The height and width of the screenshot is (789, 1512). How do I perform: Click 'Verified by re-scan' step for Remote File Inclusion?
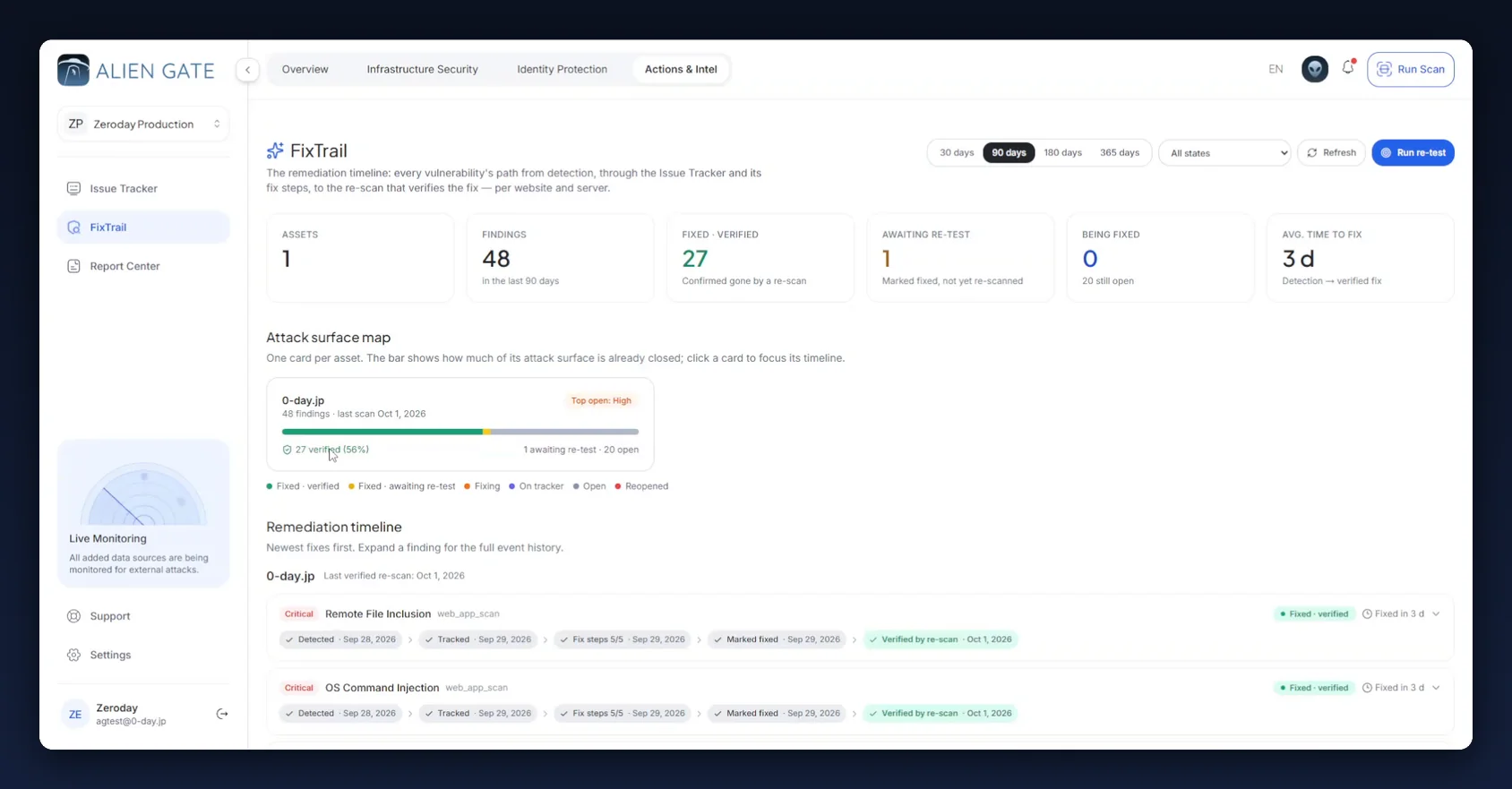click(x=941, y=639)
